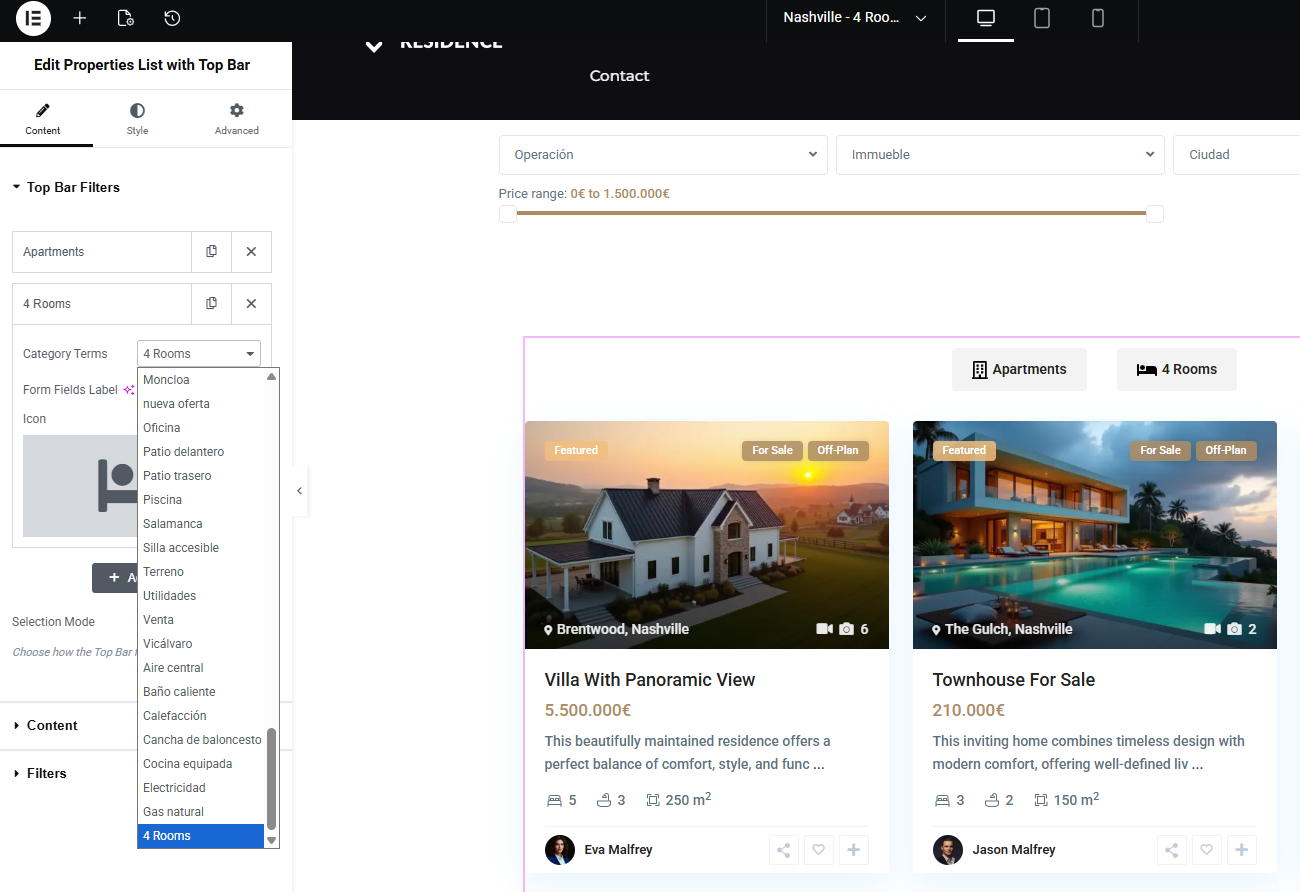The image size is (1300, 892).
Task: Open the revision history icon
Action: 172,18
